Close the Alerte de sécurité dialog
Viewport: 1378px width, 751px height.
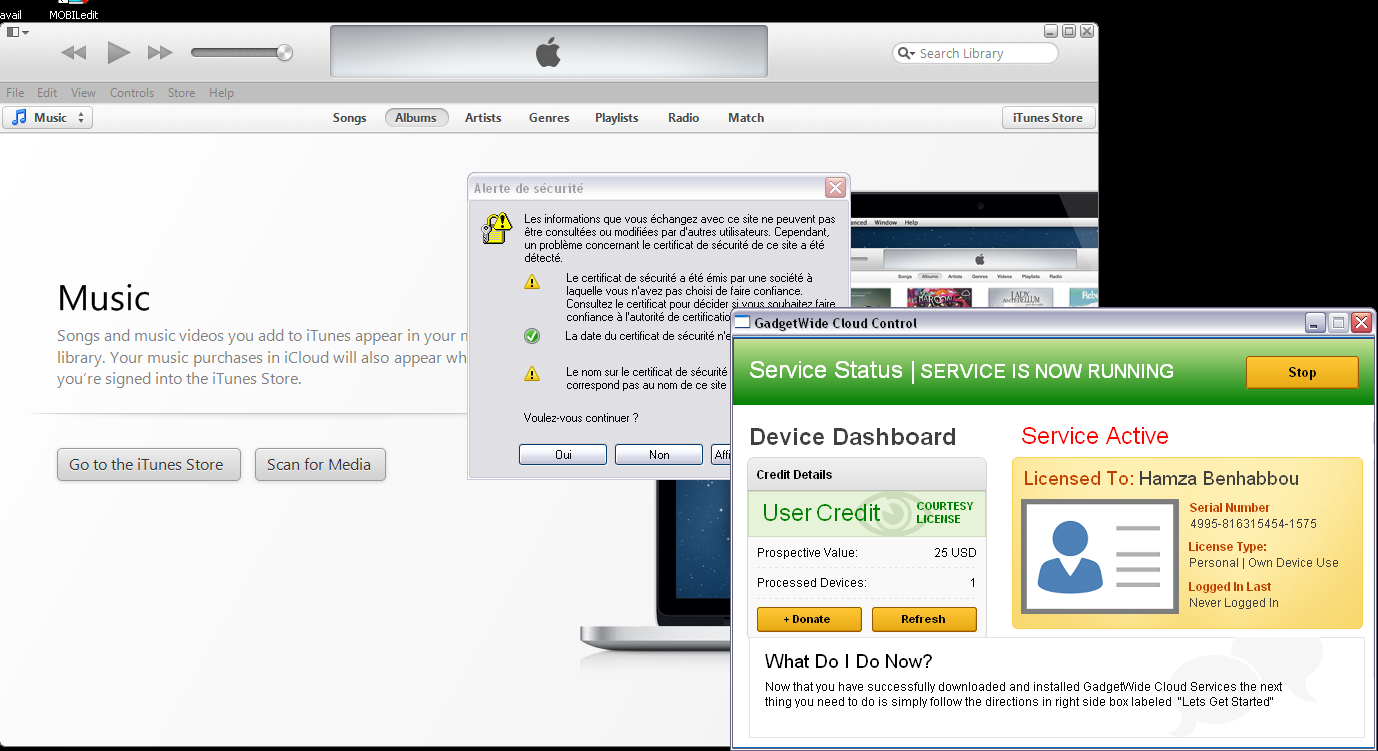(x=835, y=187)
